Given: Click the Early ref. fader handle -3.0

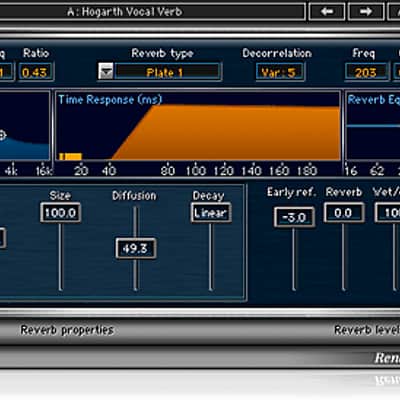Looking at the screenshot, I should (x=294, y=217).
